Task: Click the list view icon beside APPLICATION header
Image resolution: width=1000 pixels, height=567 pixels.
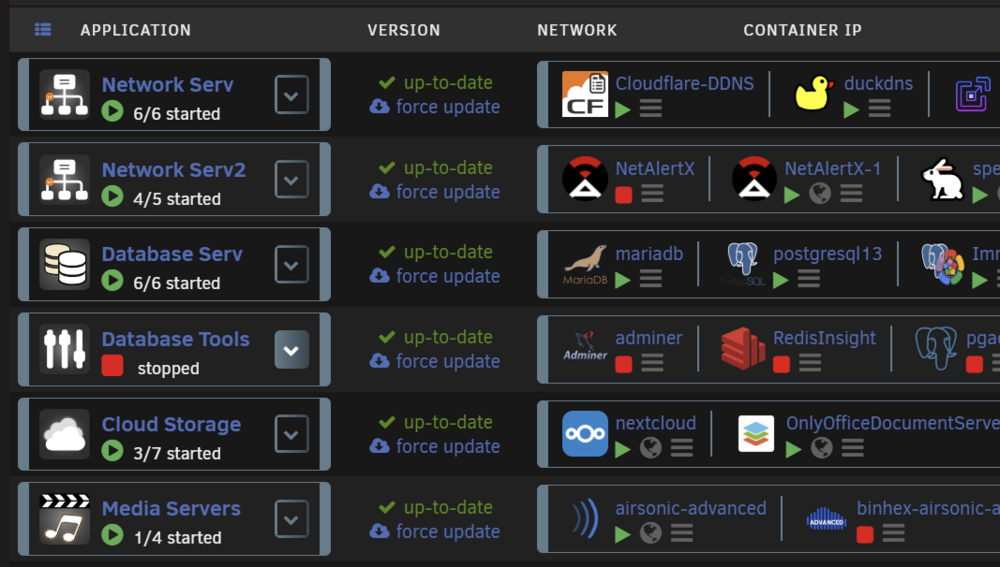Action: pyautogui.click(x=43, y=29)
